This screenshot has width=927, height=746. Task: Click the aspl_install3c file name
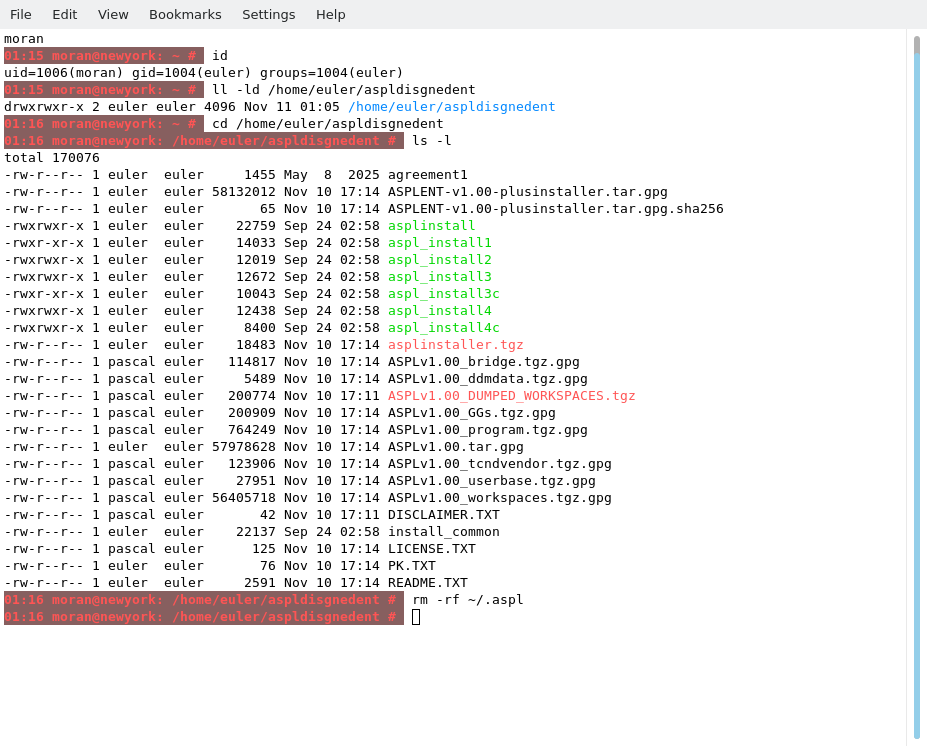tap(443, 294)
